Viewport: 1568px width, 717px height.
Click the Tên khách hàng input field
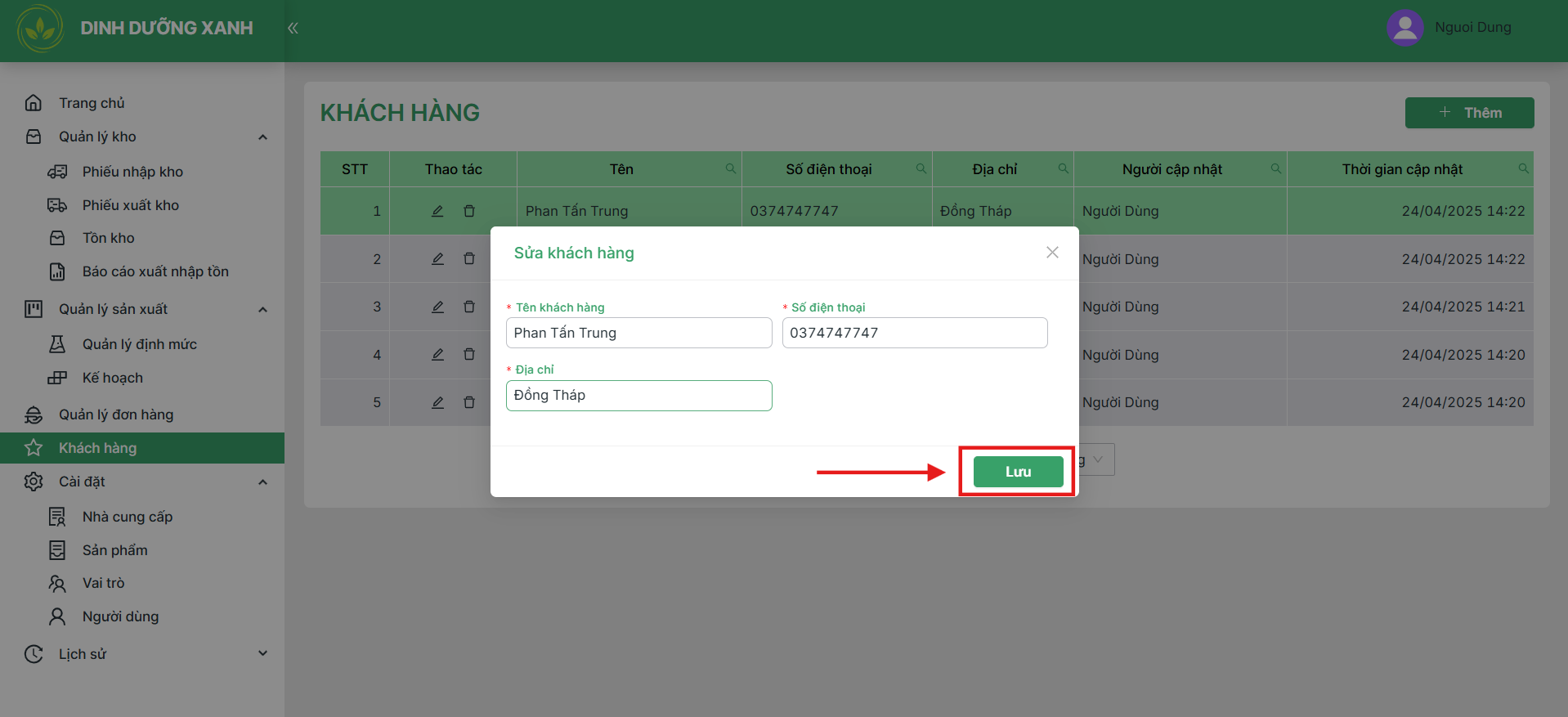click(638, 333)
